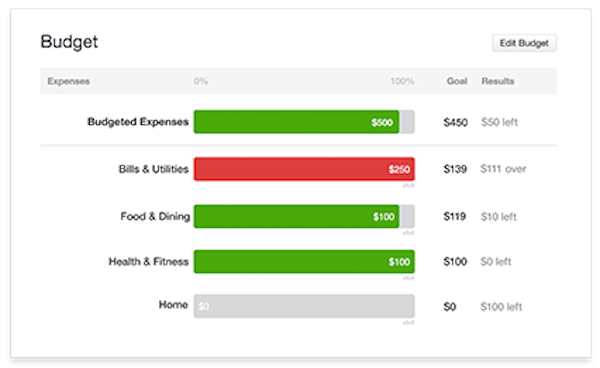Click the red Bills & Utilities progress bar
The width and height of the screenshot is (600, 368).
pos(304,169)
